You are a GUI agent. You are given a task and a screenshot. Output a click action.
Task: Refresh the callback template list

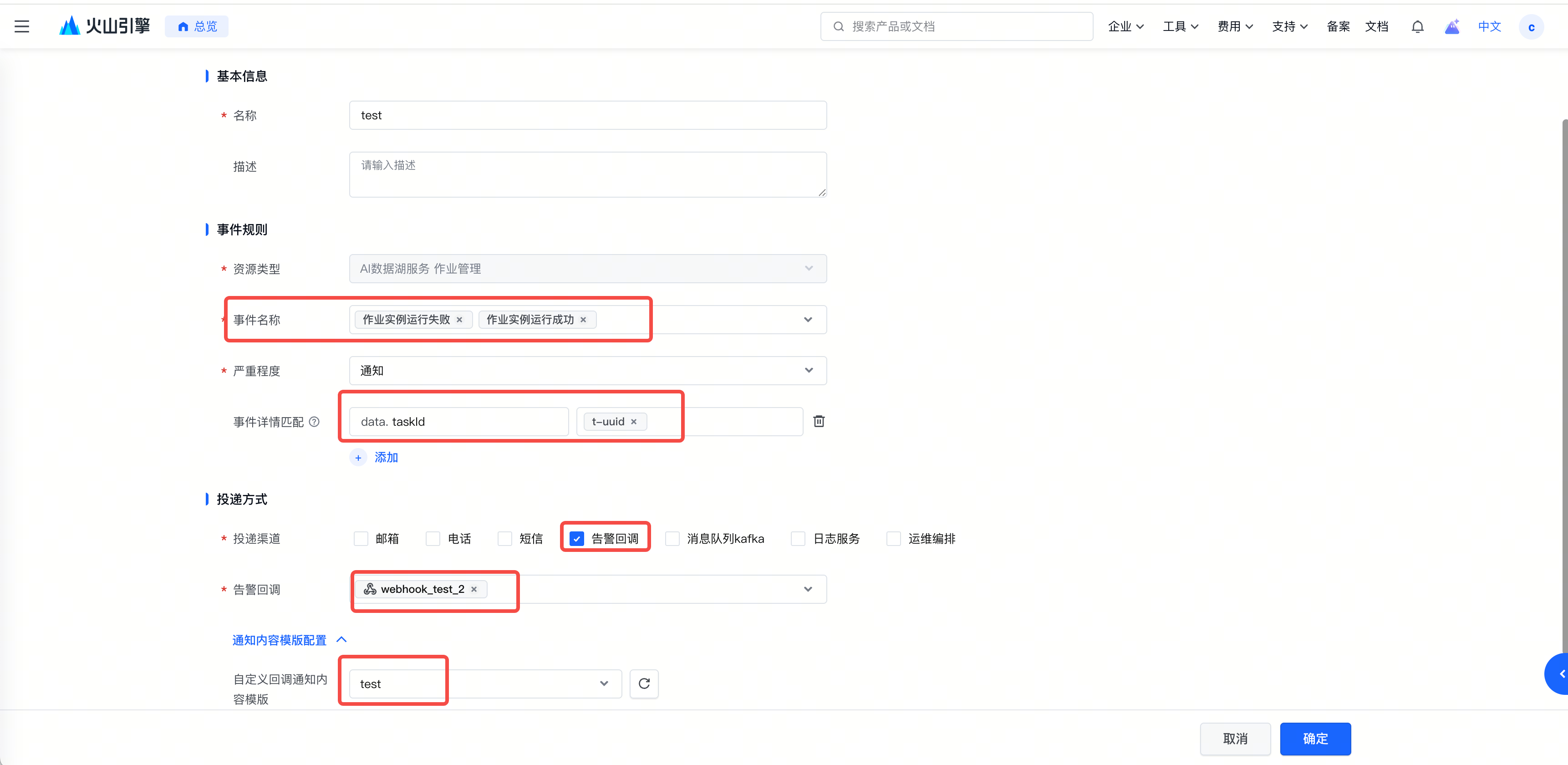(644, 683)
